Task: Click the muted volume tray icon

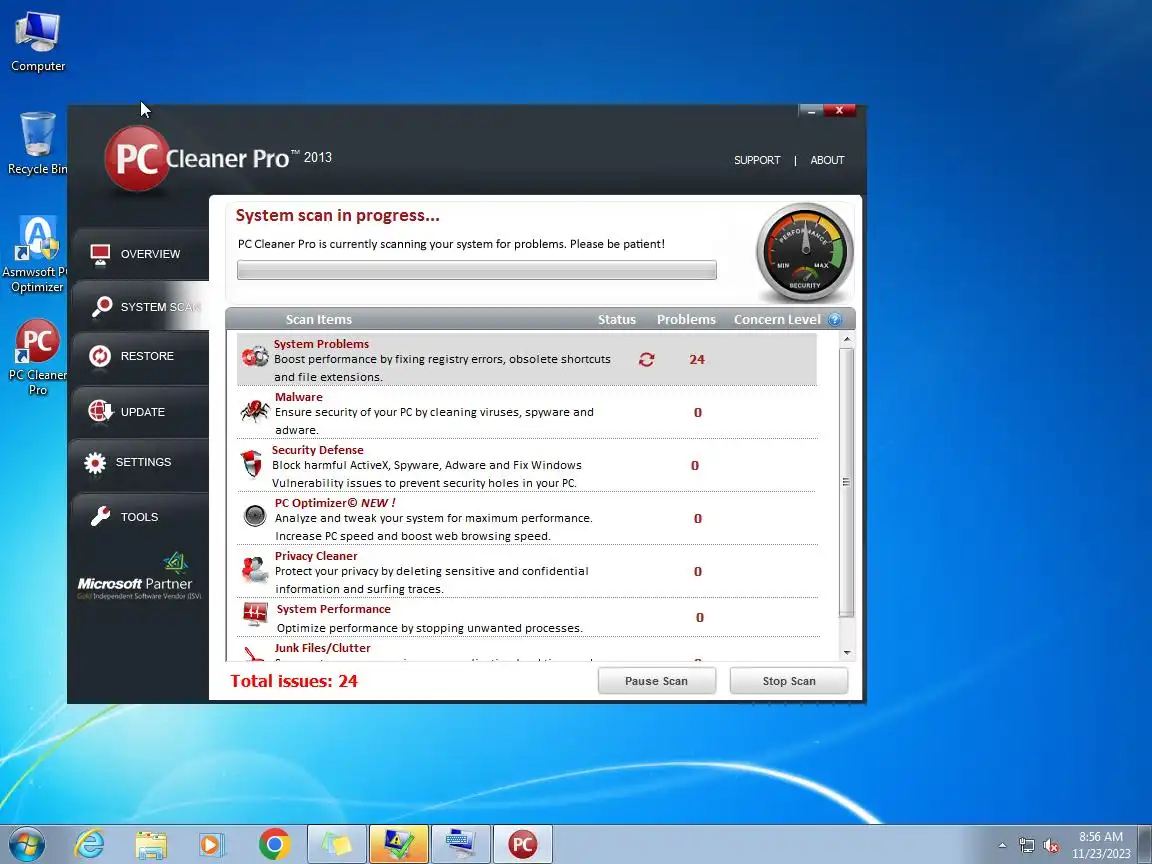Action: pyautogui.click(x=1051, y=846)
